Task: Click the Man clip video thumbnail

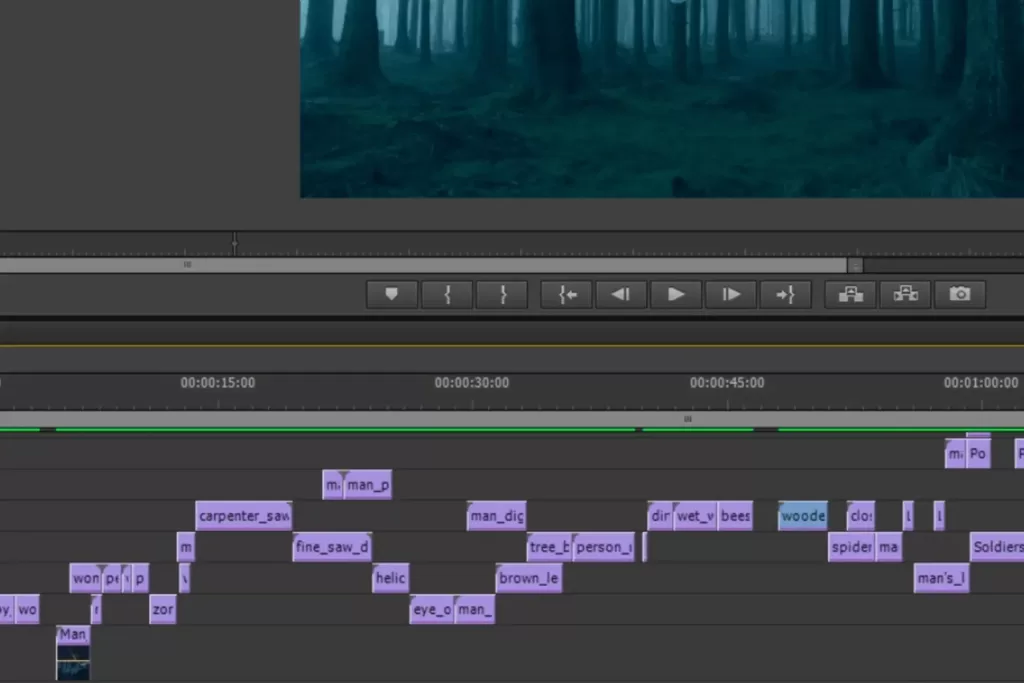Action: tap(73, 660)
